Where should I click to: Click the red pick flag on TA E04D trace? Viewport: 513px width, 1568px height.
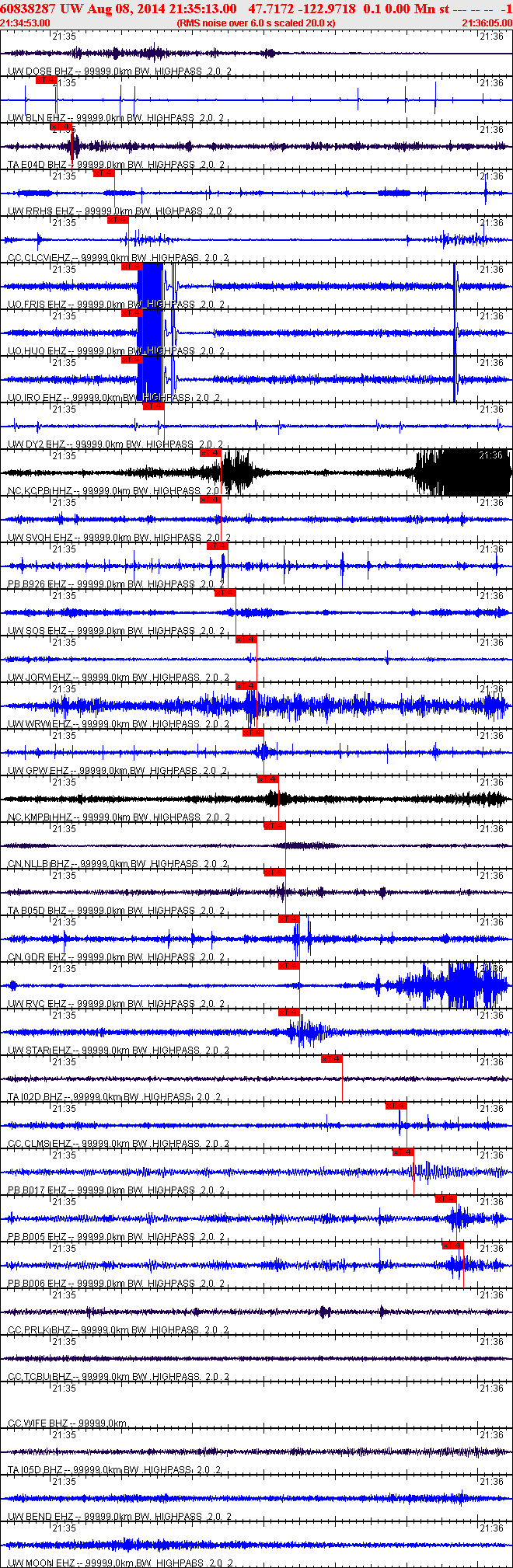[61, 127]
